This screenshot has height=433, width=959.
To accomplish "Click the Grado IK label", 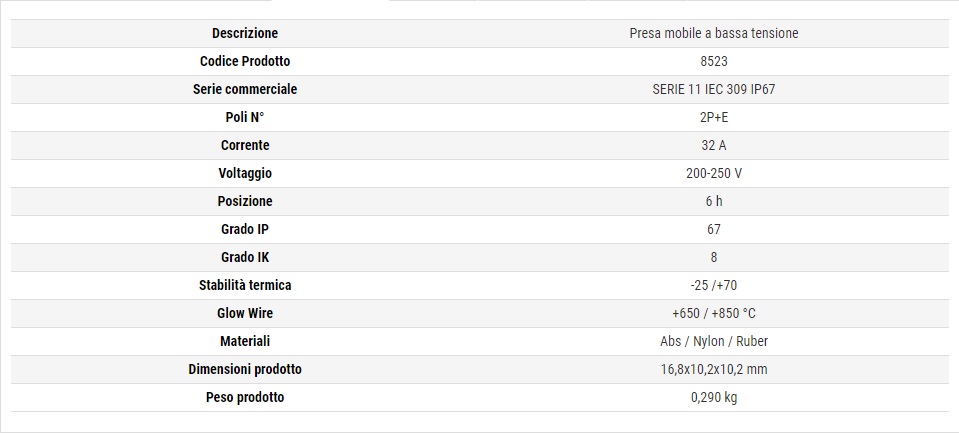I will (x=245, y=257).
